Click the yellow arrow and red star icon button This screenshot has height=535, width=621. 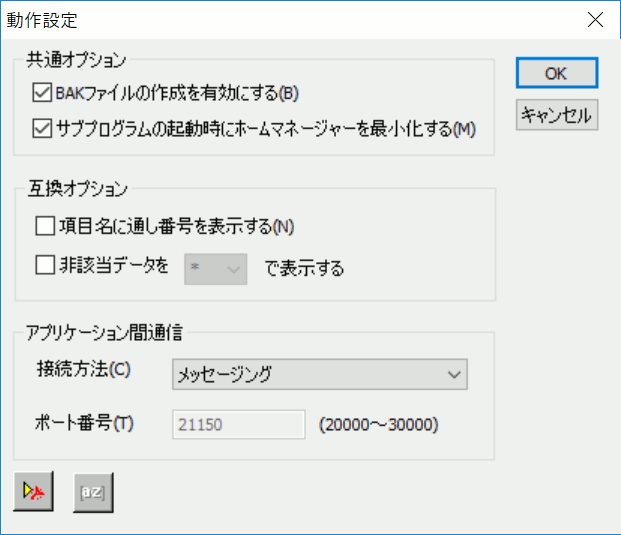point(33,491)
